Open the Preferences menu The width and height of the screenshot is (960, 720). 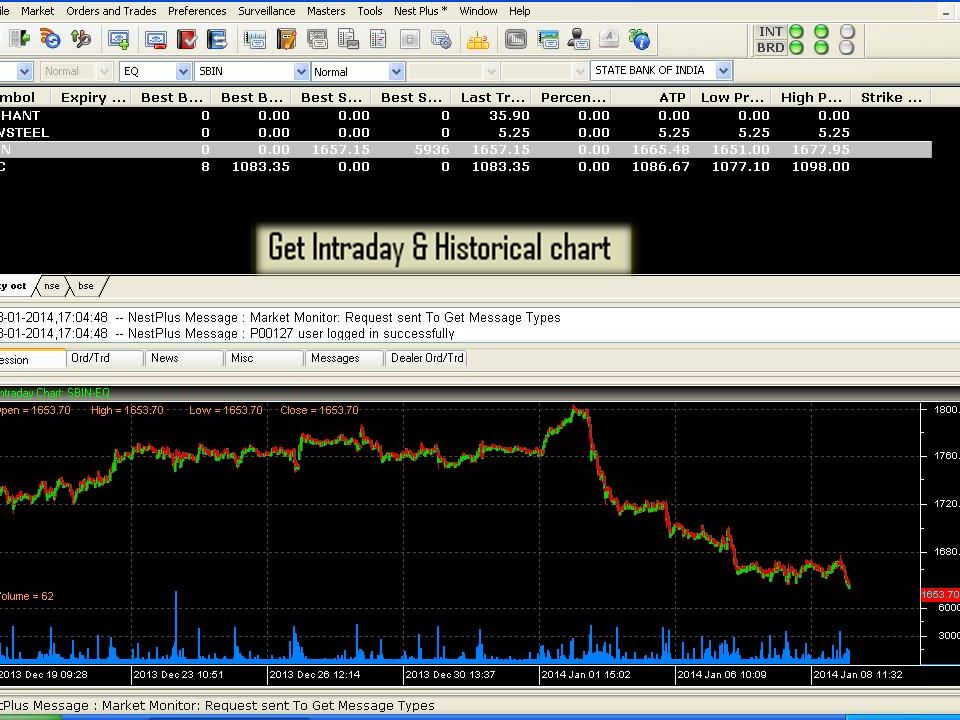197,11
